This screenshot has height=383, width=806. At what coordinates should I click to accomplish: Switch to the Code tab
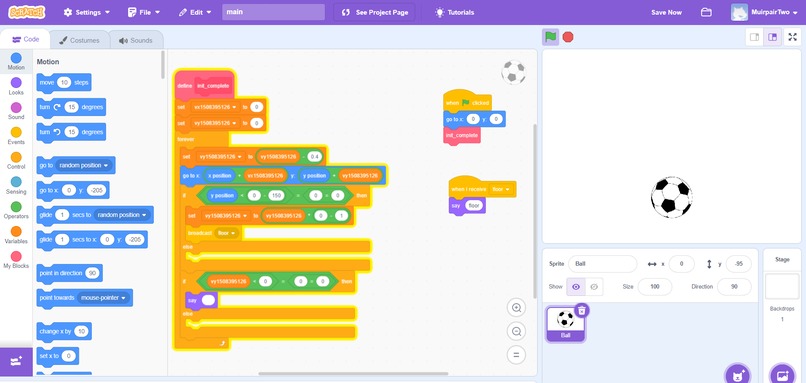pos(25,39)
